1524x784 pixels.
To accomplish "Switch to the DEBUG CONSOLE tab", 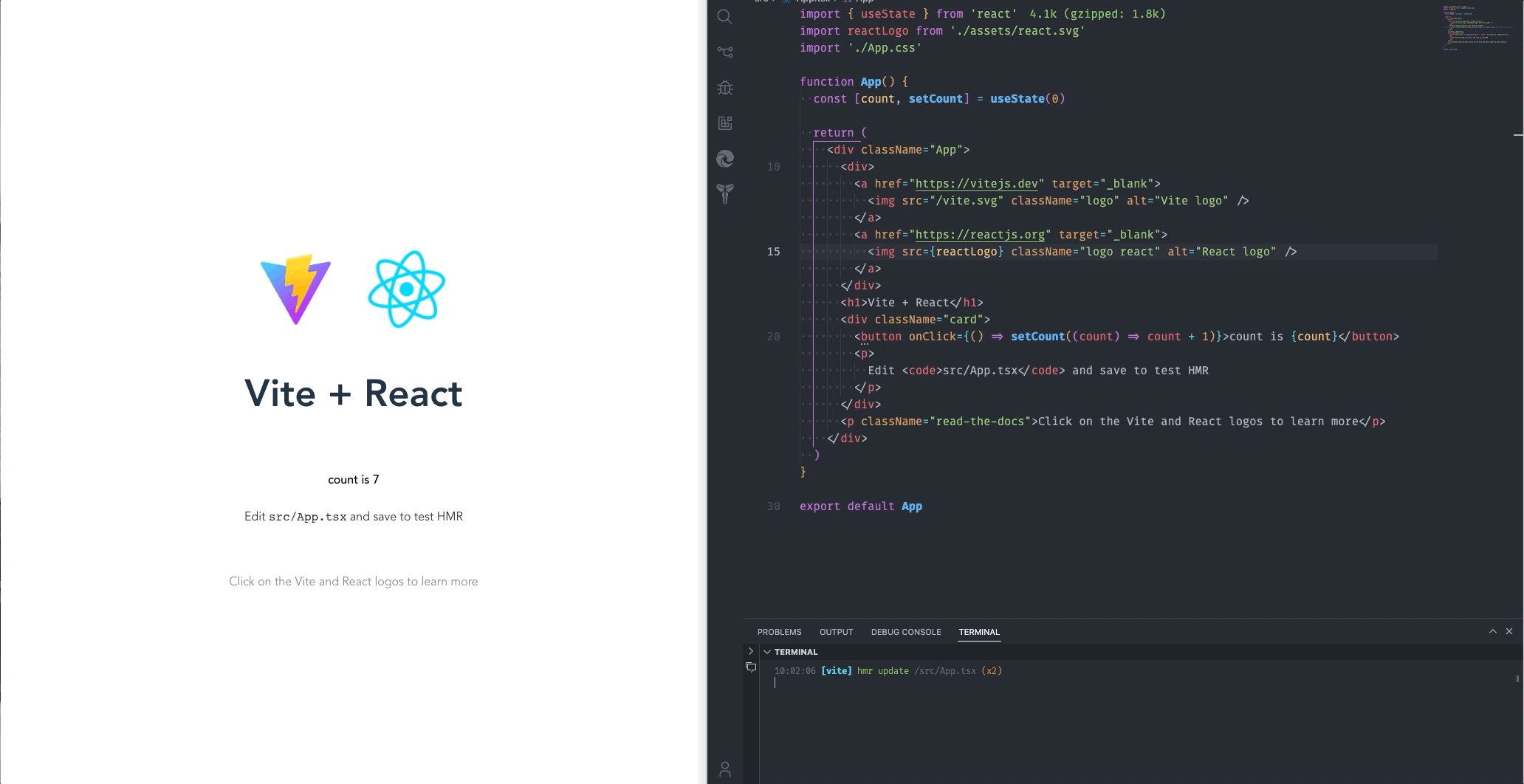I will (x=906, y=632).
